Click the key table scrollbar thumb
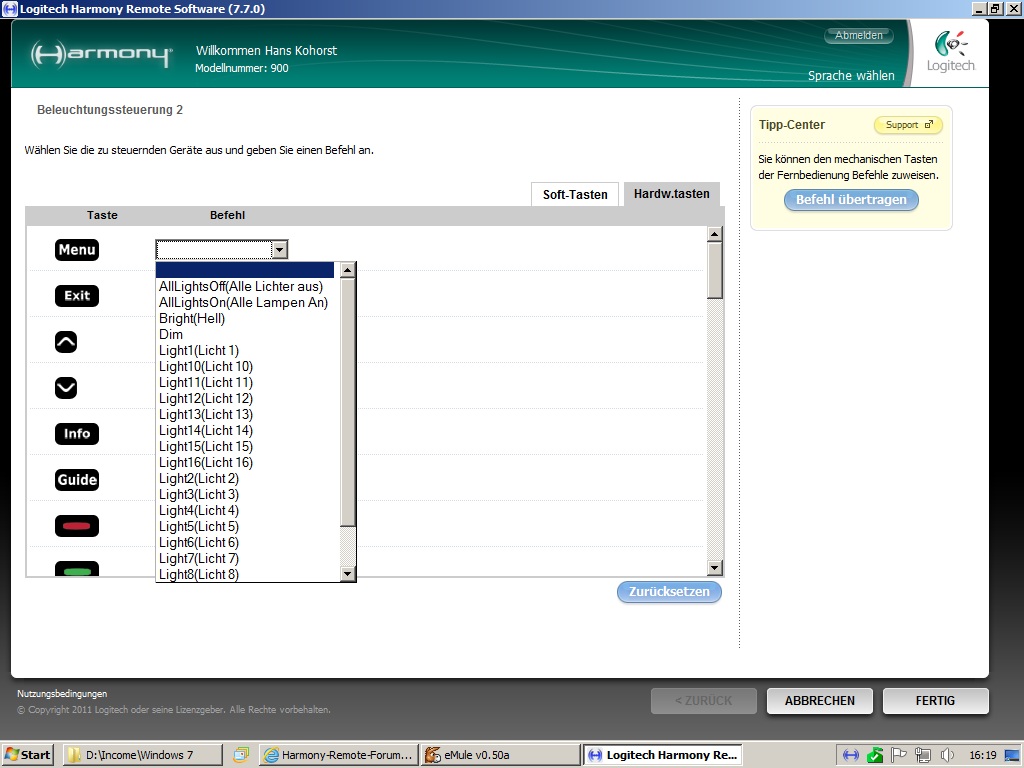Image resolution: width=1024 pixels, height=768 pixels. tap(714, 270)
